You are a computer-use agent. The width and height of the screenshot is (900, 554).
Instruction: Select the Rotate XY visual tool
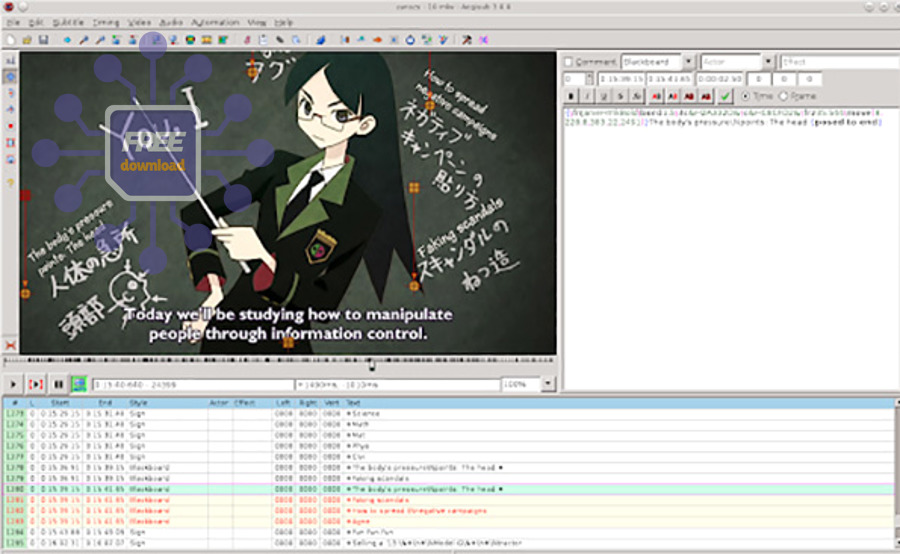pyautogui.click(x=10, y=109)
